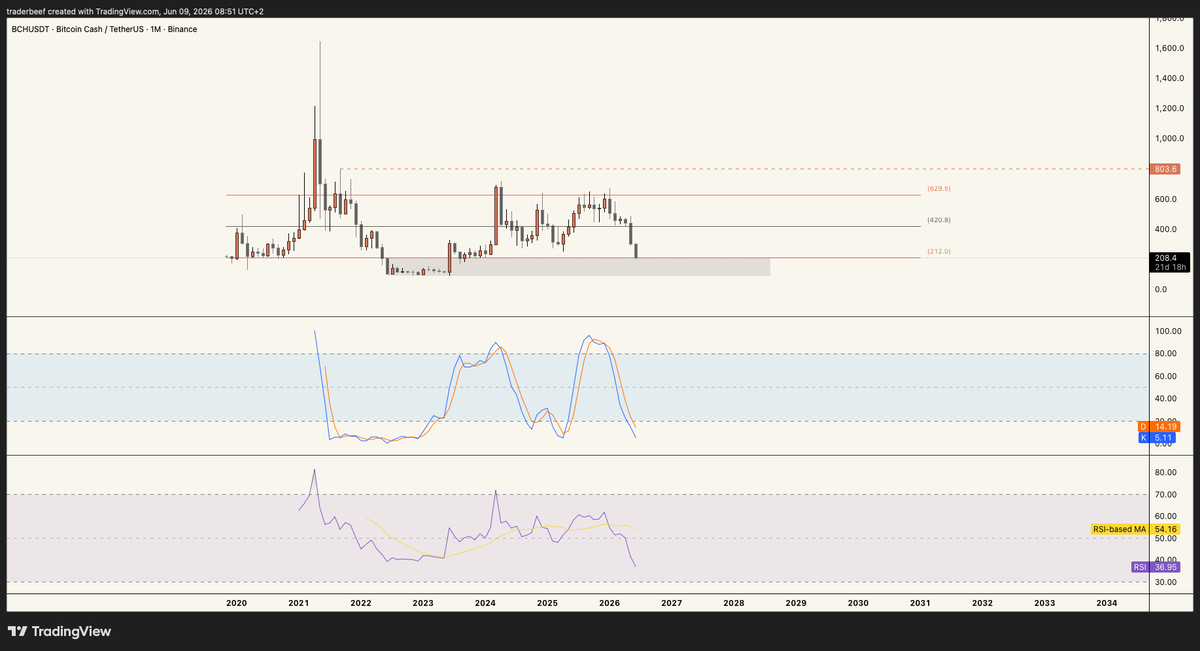1200x651 pixels.
Task: Click the 50.00 RSI axis value
Action: point(1166,538)
